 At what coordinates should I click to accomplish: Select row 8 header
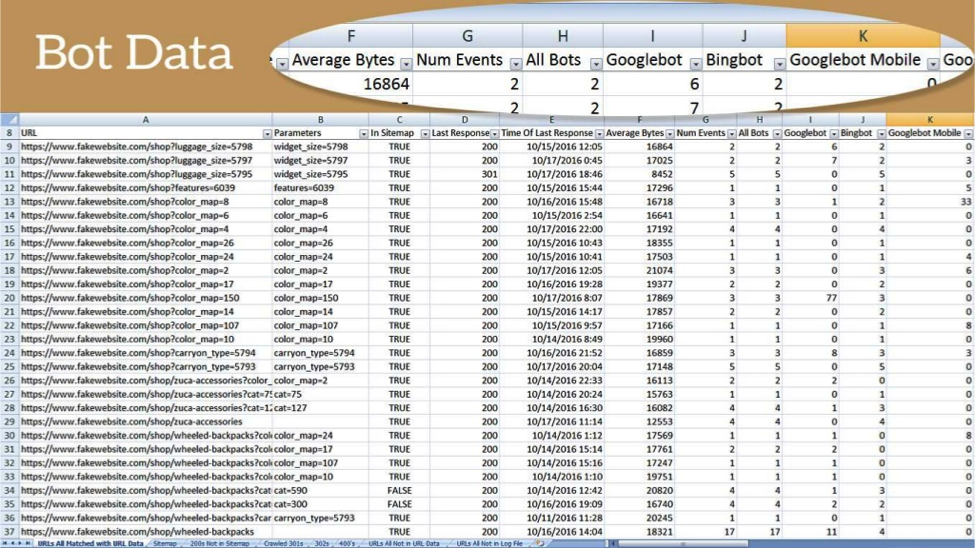coord(9,133)
